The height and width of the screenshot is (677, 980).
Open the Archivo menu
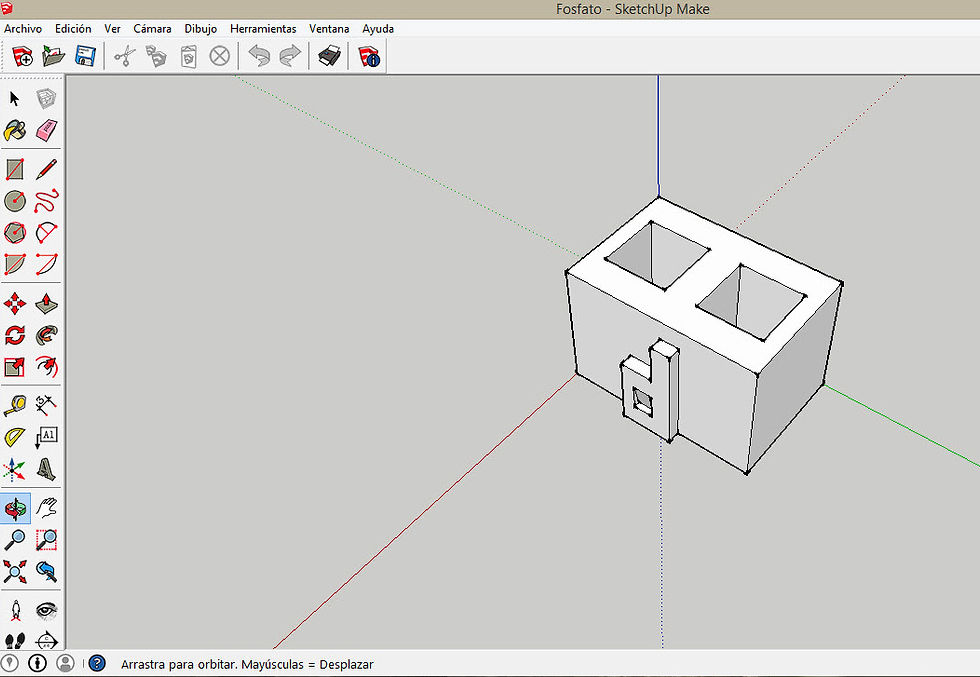23,29
